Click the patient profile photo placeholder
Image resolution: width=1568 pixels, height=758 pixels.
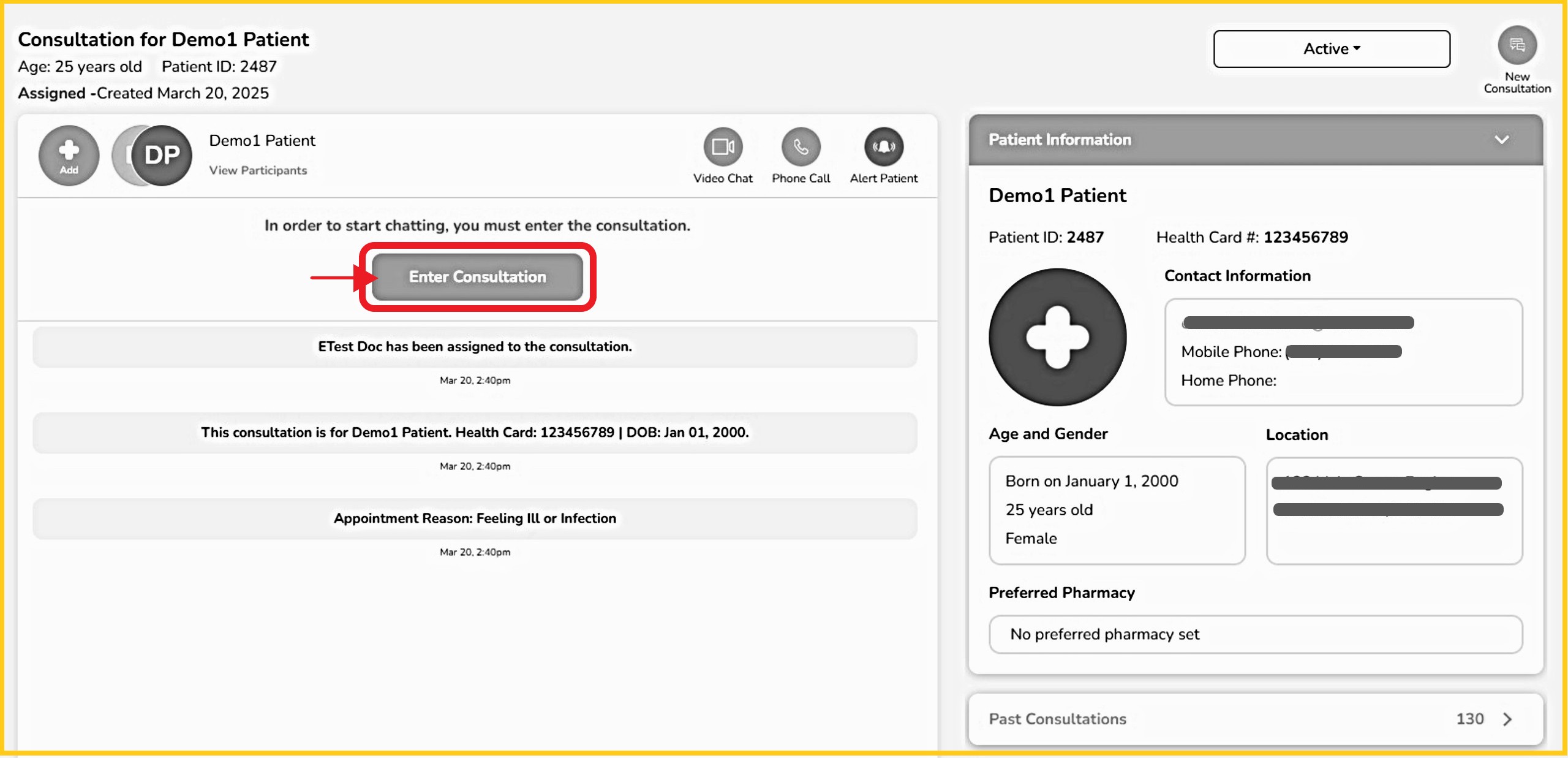coord(1057,337)
